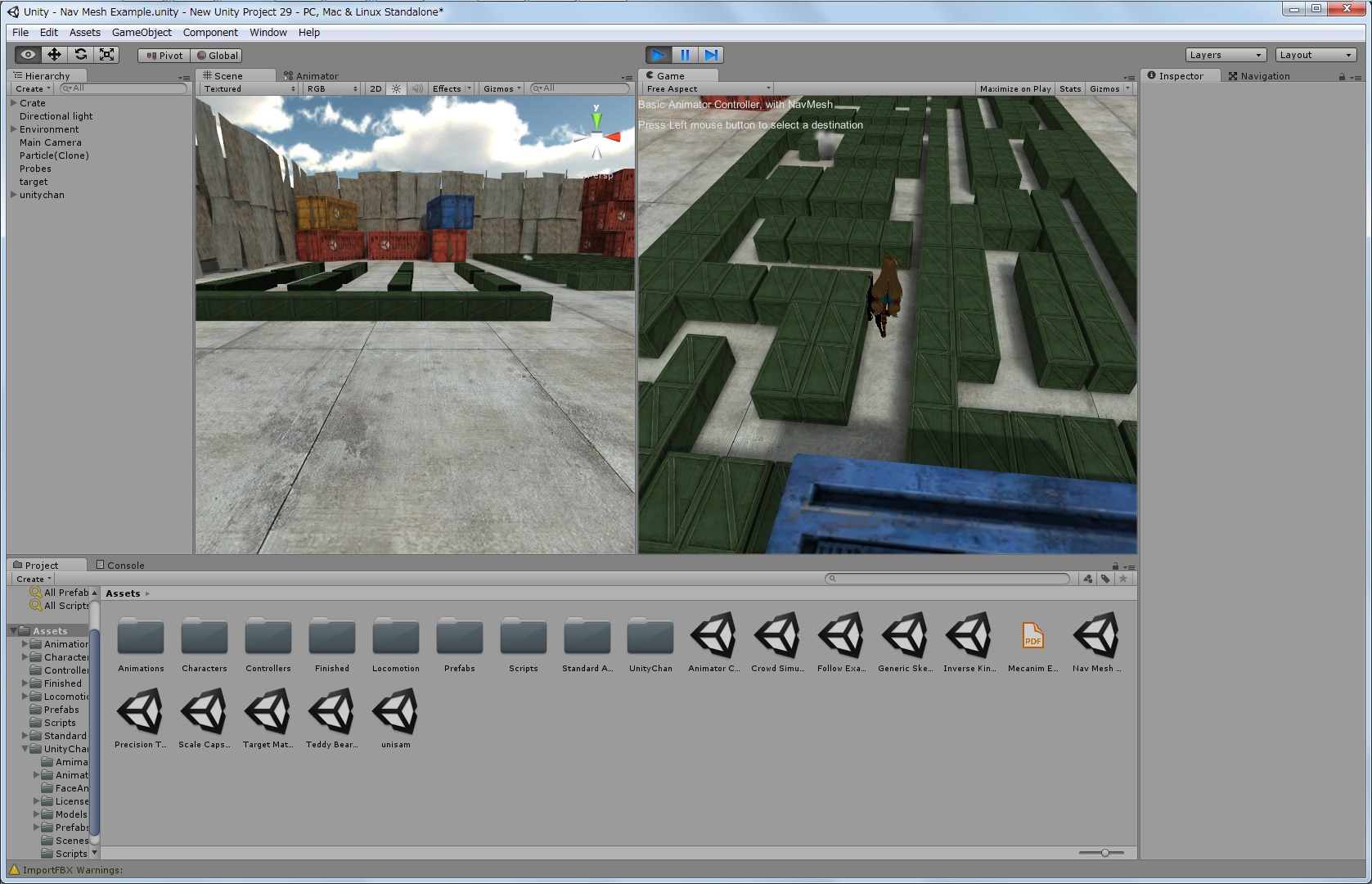Toggle Maximize on Play

click(x=1015, y=88)
